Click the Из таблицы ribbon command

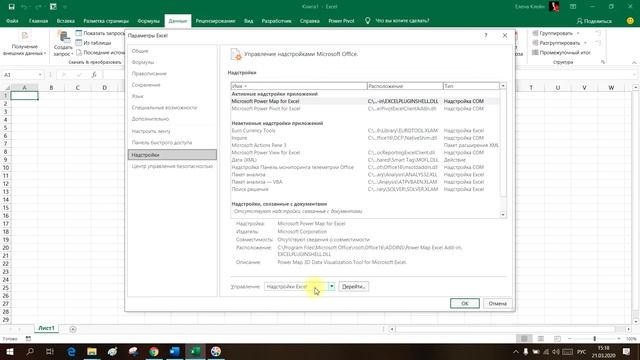click(93, 43)
